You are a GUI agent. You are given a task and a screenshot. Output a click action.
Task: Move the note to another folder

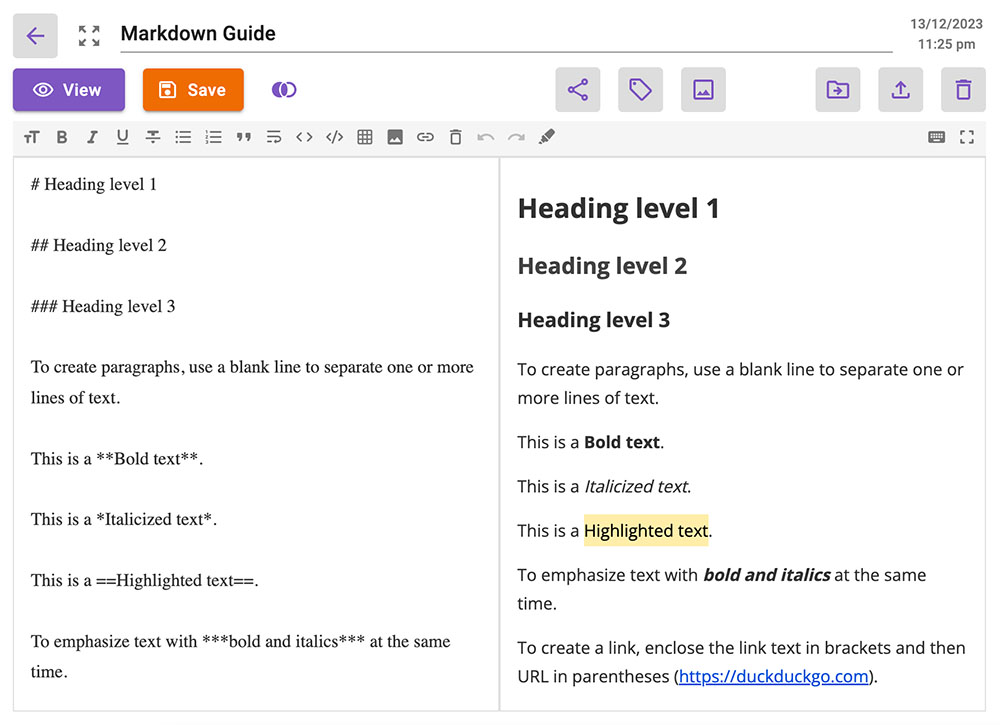coord(838,89)
